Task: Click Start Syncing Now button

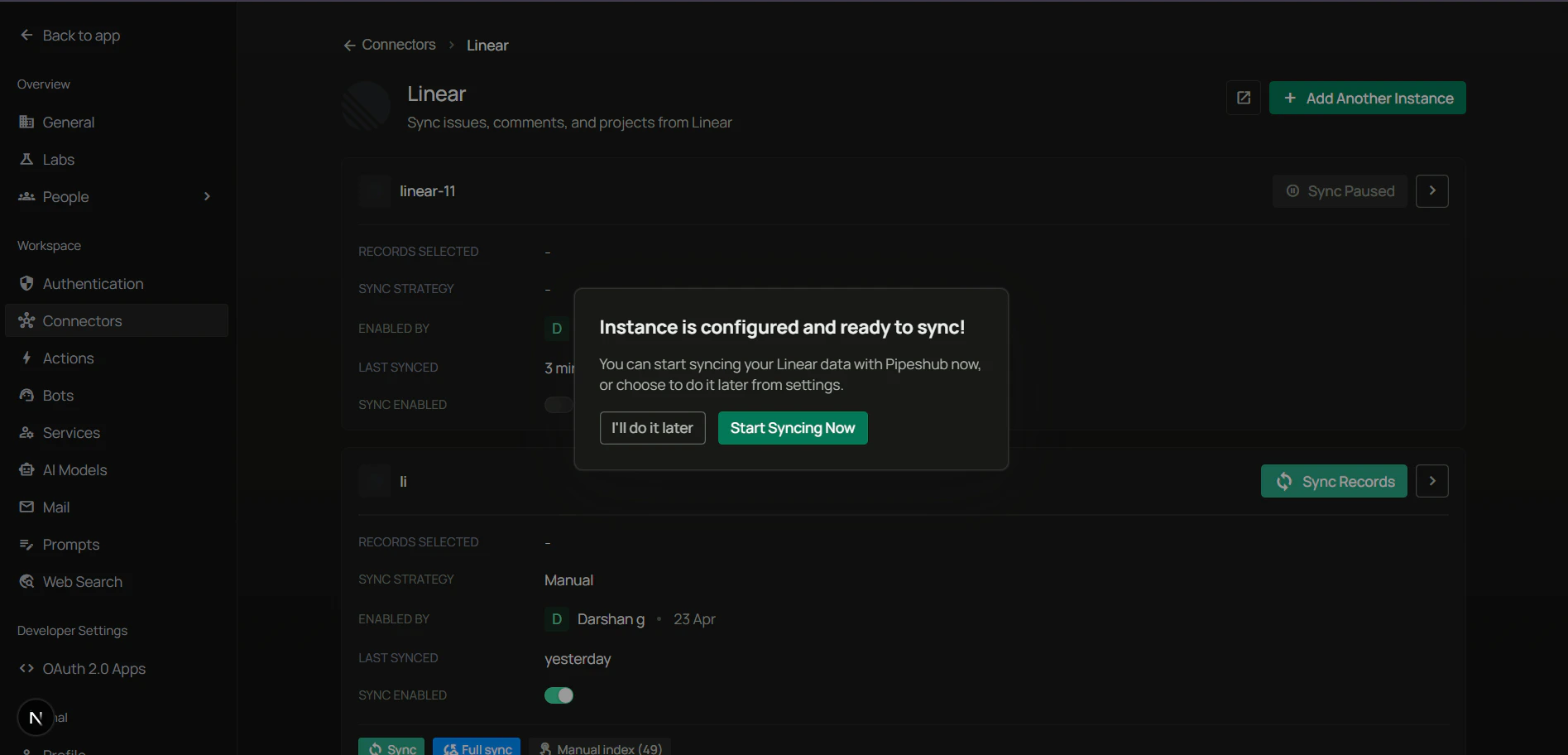Action: tap(793, 428)
